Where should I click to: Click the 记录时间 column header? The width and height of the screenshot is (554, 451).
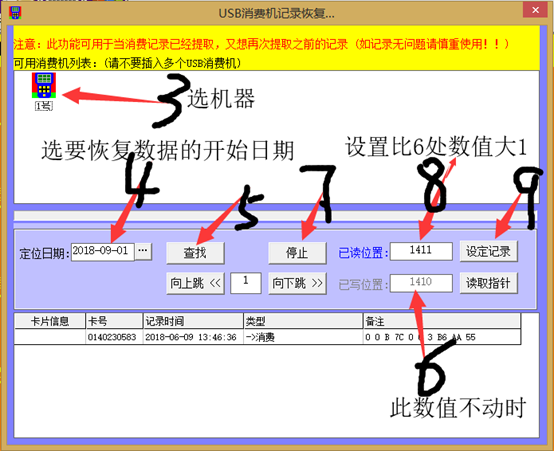193,321
